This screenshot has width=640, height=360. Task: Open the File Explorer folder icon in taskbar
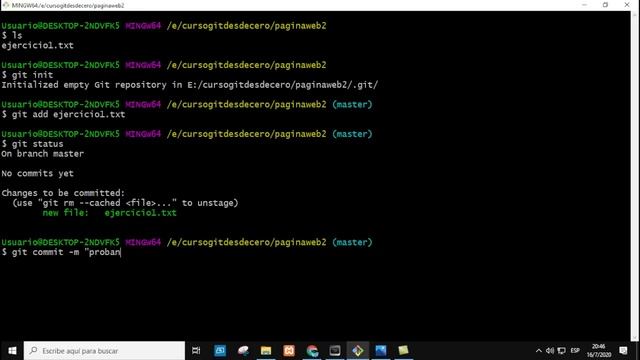coord(266,351)
